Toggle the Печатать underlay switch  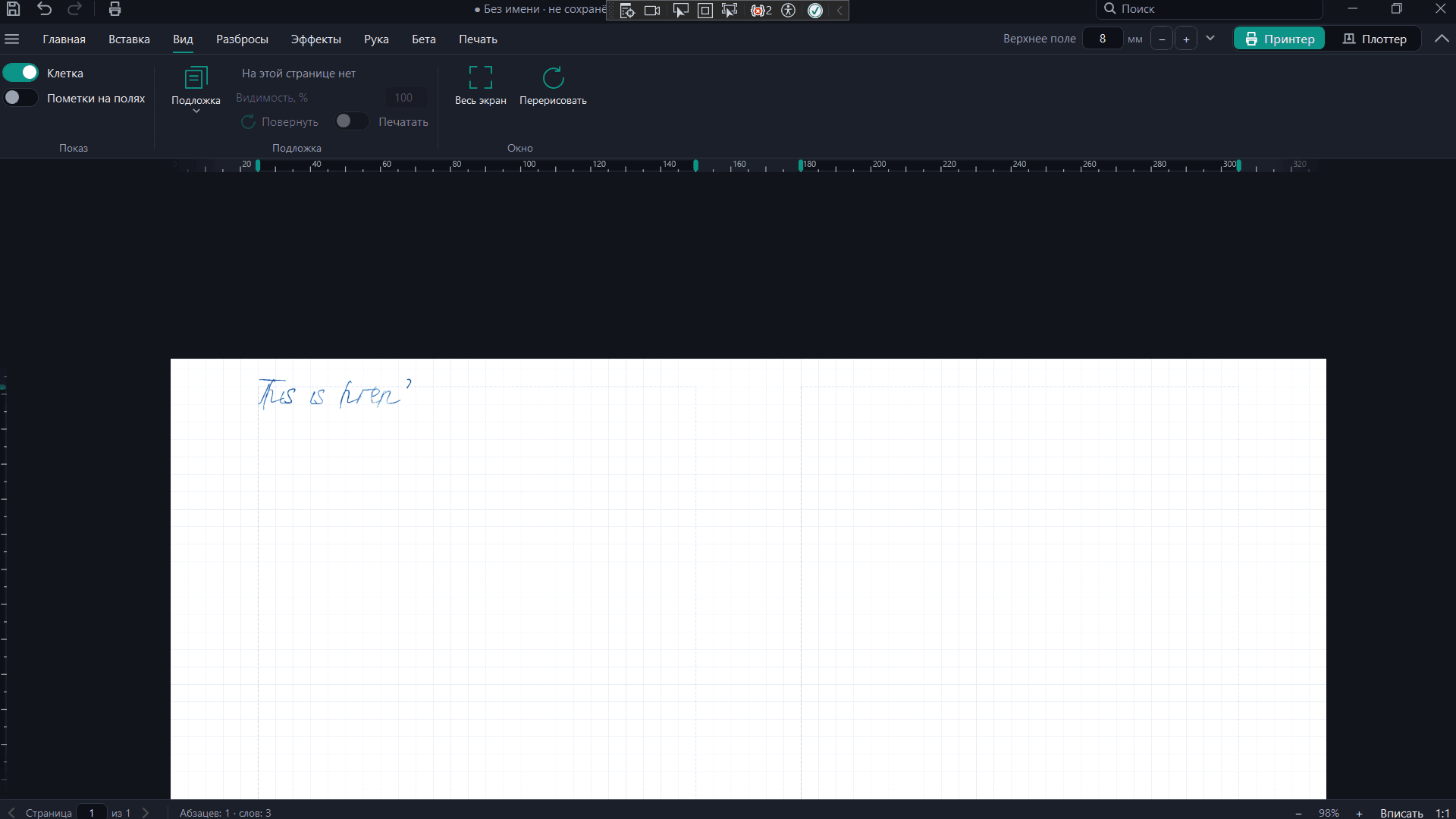[x=352, y=121]
